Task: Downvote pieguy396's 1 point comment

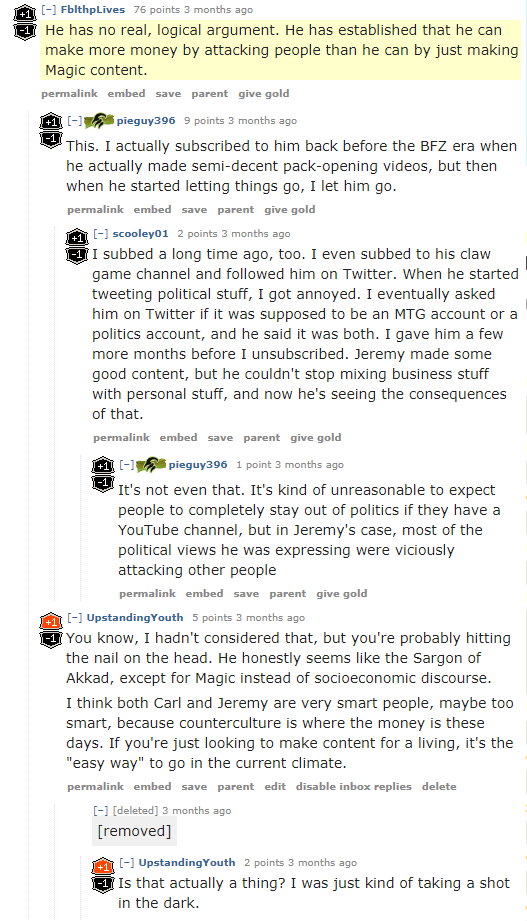Action: click(103, 483)
